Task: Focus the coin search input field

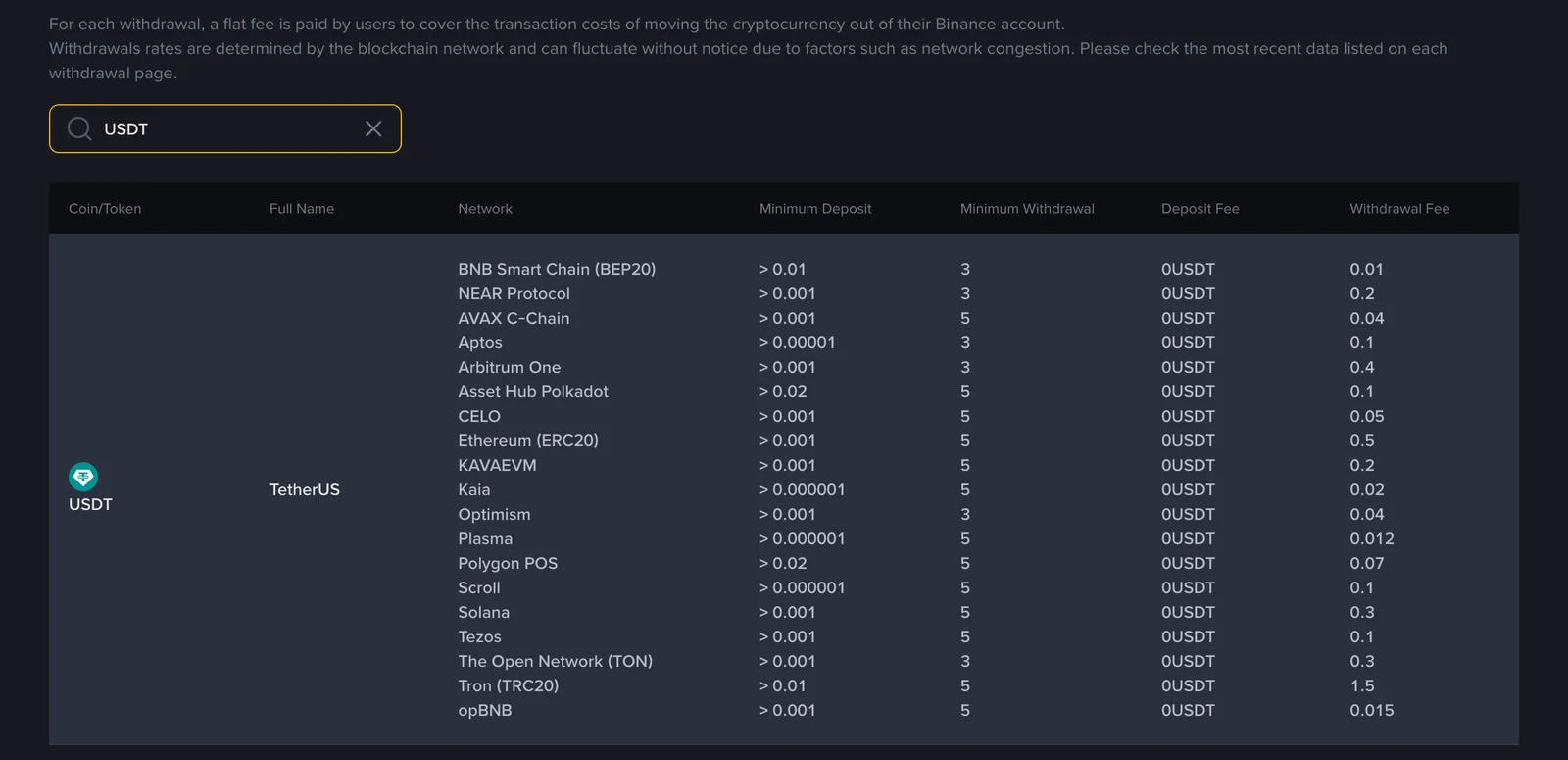Action: [x=225, y=128]
